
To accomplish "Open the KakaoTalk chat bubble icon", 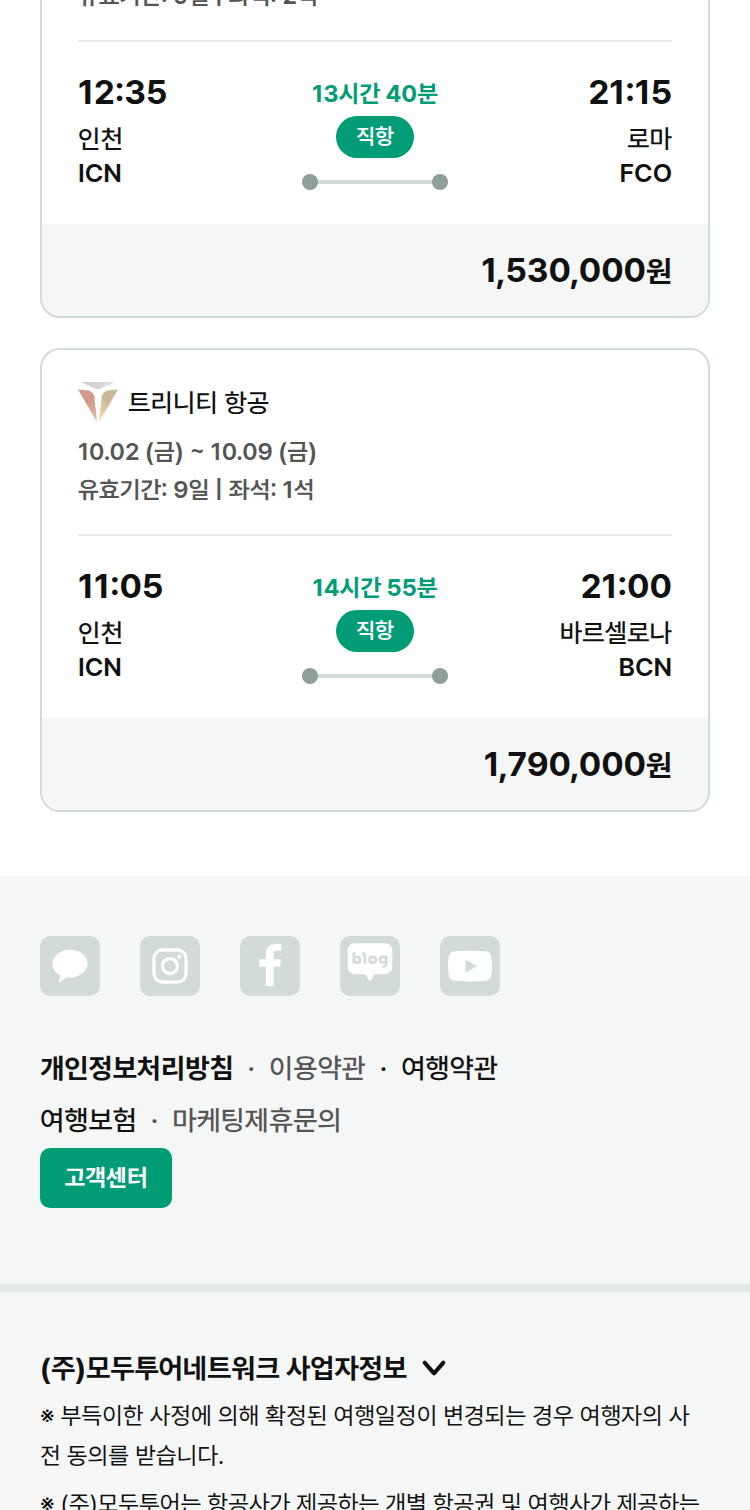I will 70,966.
